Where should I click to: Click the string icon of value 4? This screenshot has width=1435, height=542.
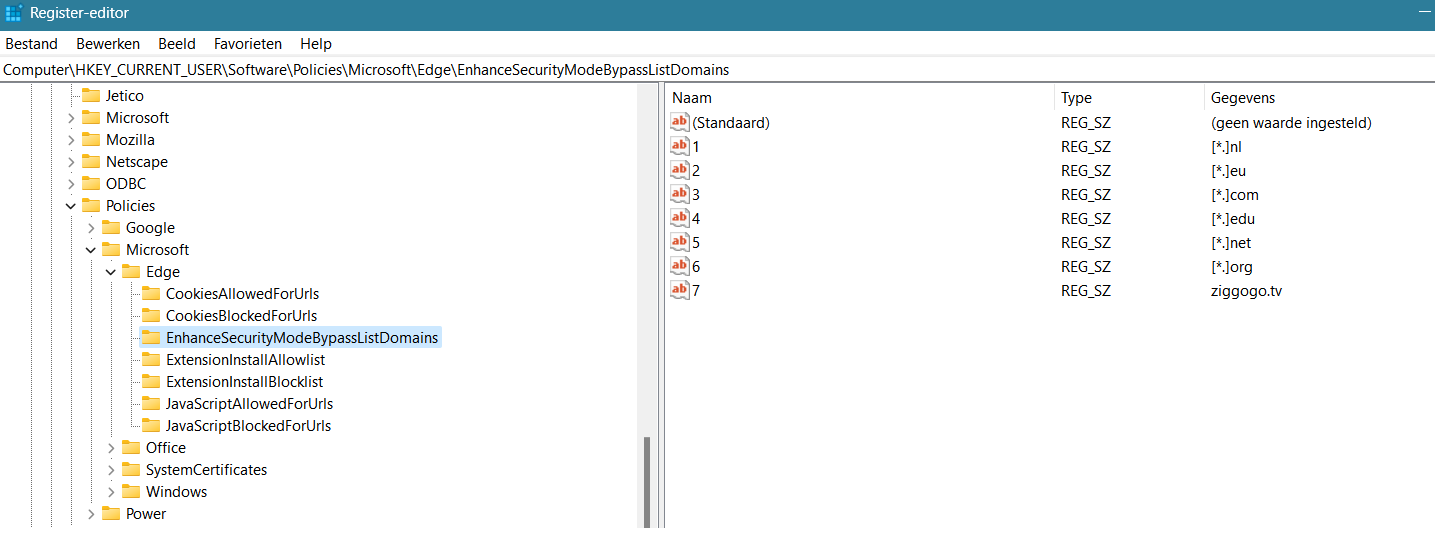680,218
